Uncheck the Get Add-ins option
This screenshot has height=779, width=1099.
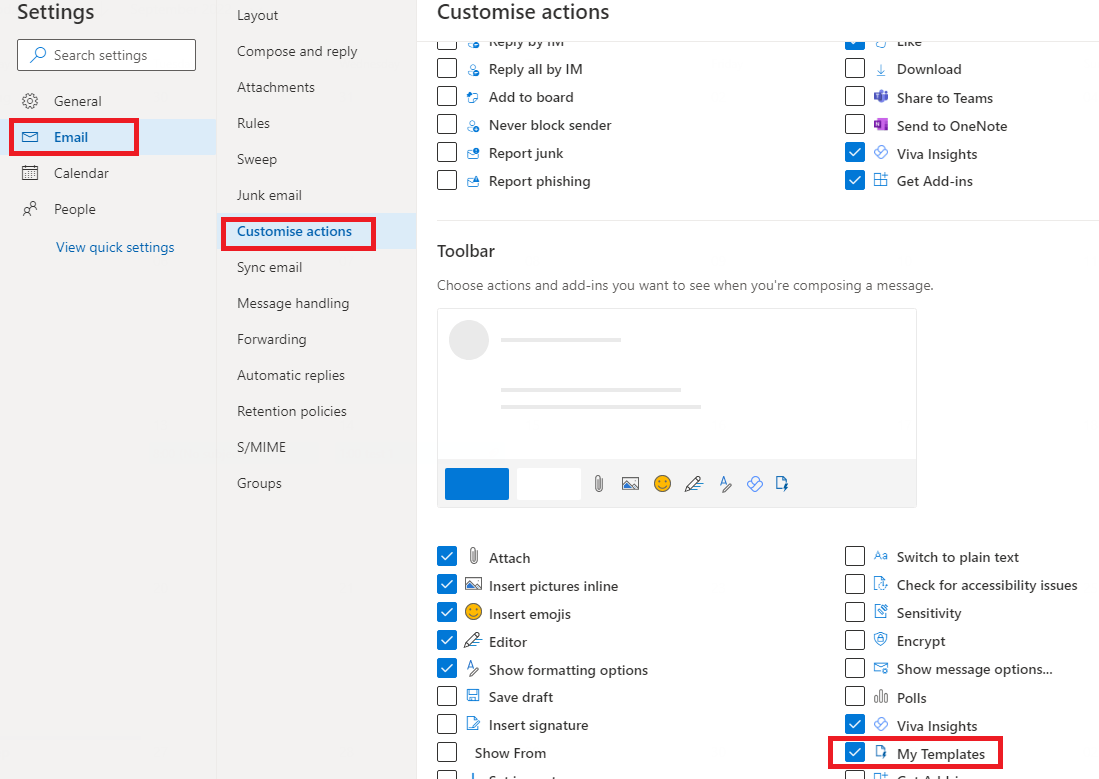[x=855, y=180]
